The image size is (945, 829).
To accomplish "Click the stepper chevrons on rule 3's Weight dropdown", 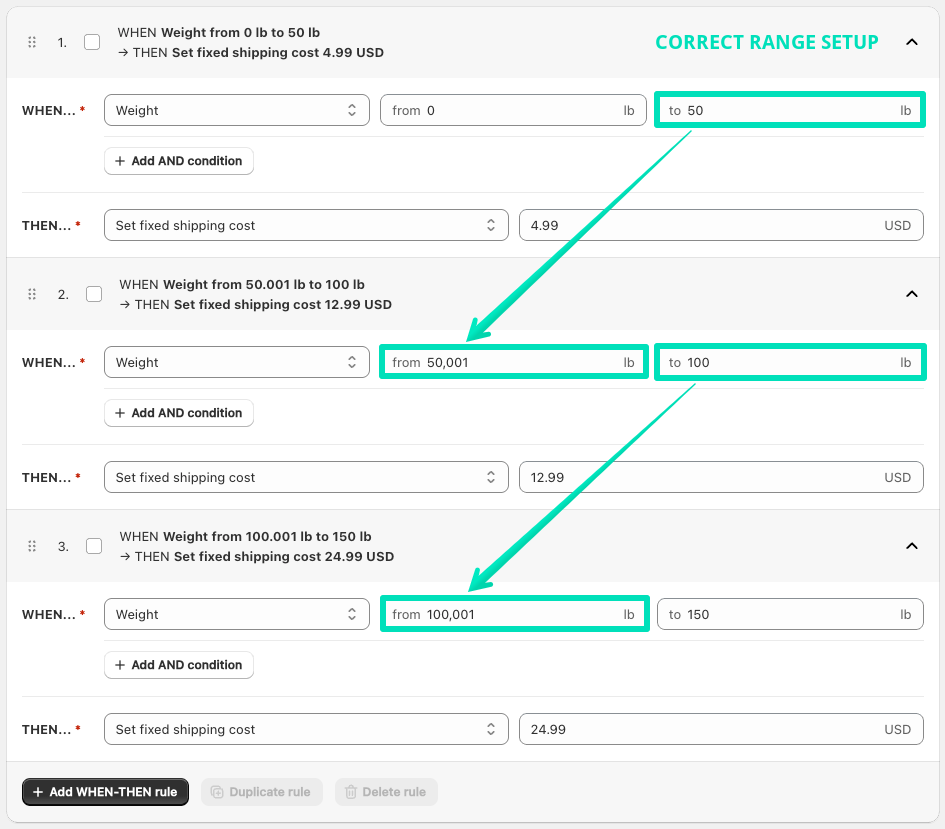I will (352, 614).
